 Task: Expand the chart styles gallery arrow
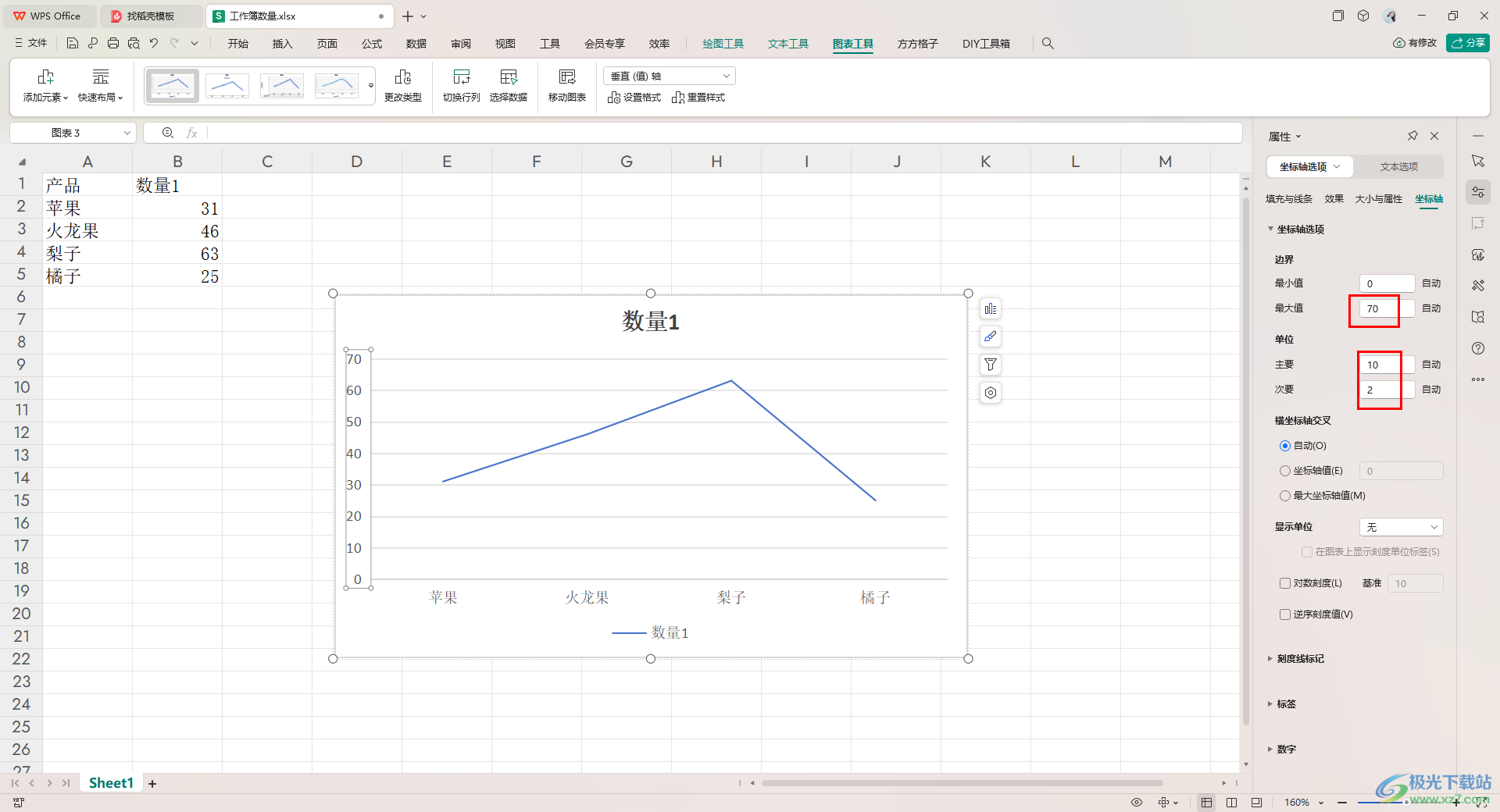click(371, 85)
